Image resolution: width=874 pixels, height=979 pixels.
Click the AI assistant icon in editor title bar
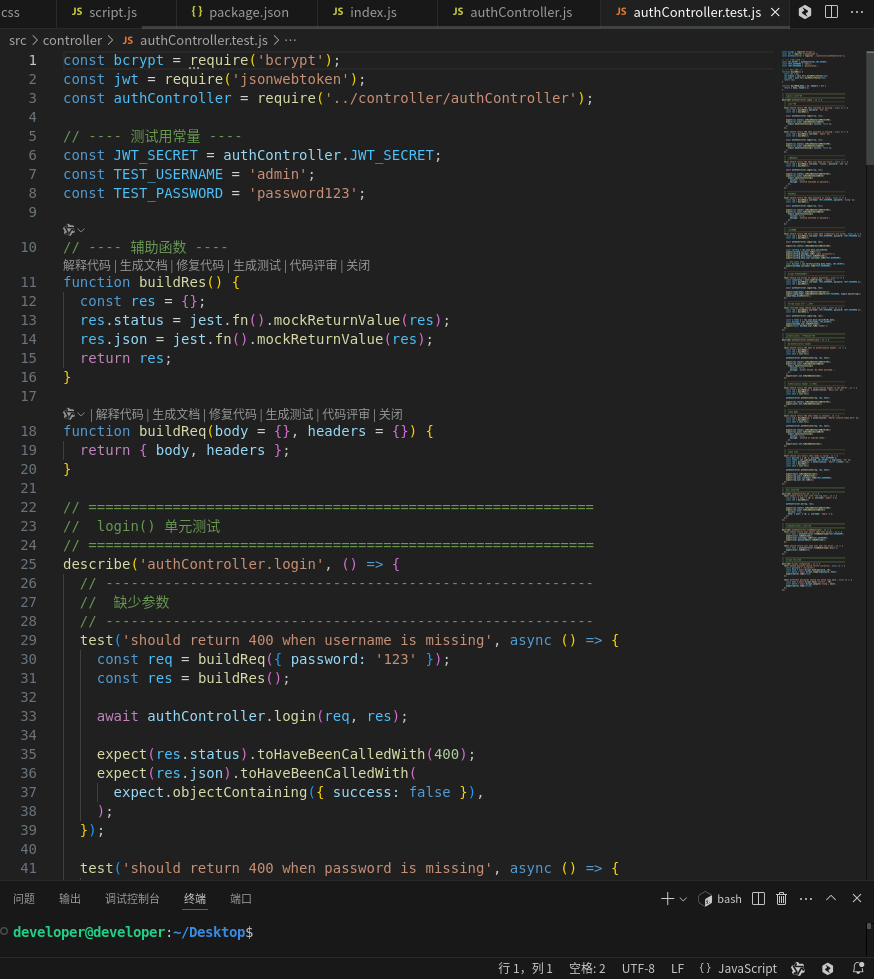click(x=805, y=12)
